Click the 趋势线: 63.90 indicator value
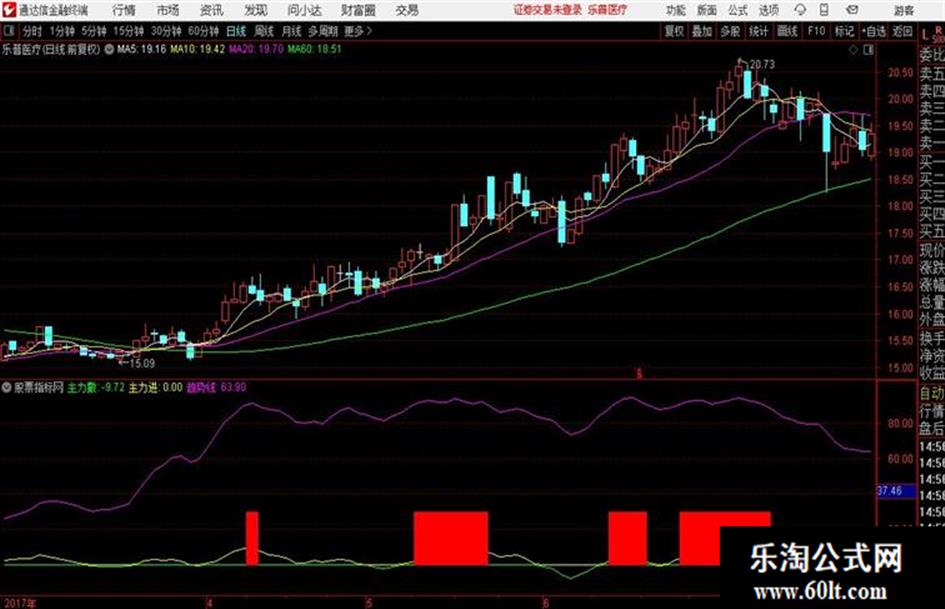This screenshot has width=945, height=609. point(216,388)
